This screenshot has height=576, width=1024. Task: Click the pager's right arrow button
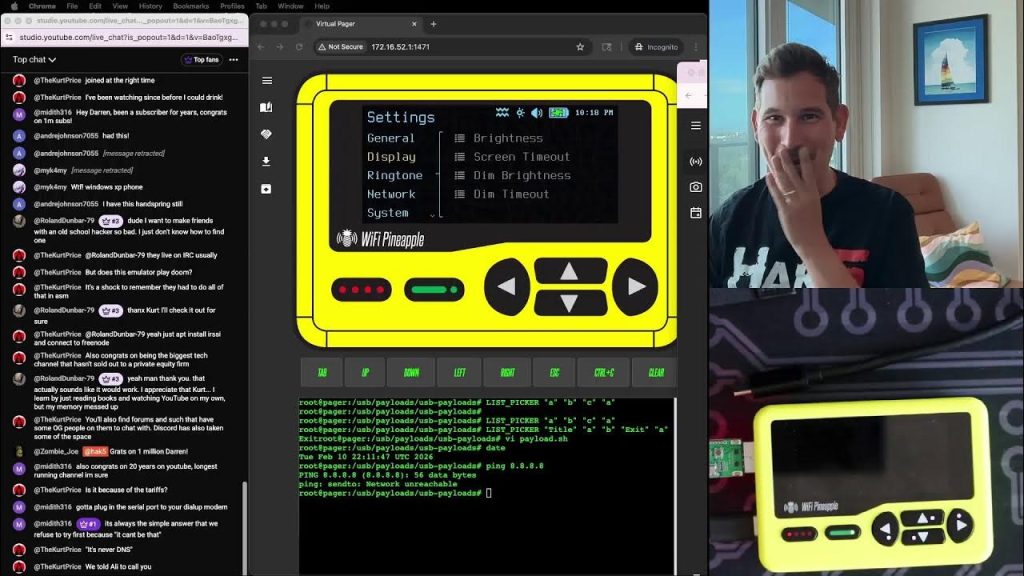[635, 287]
